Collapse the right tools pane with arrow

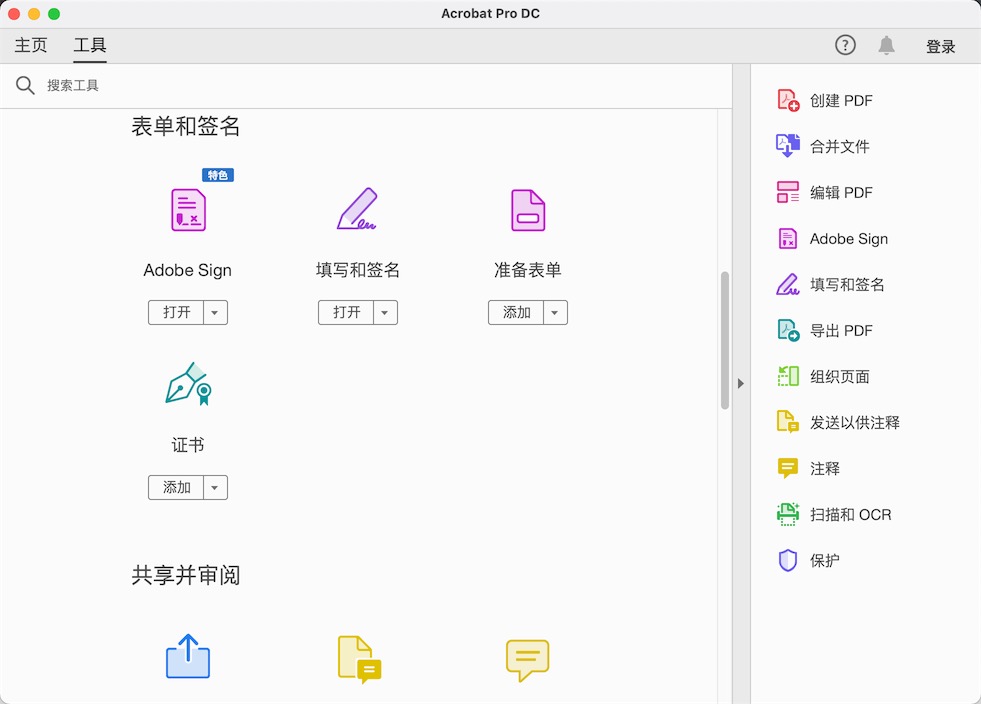741,384
